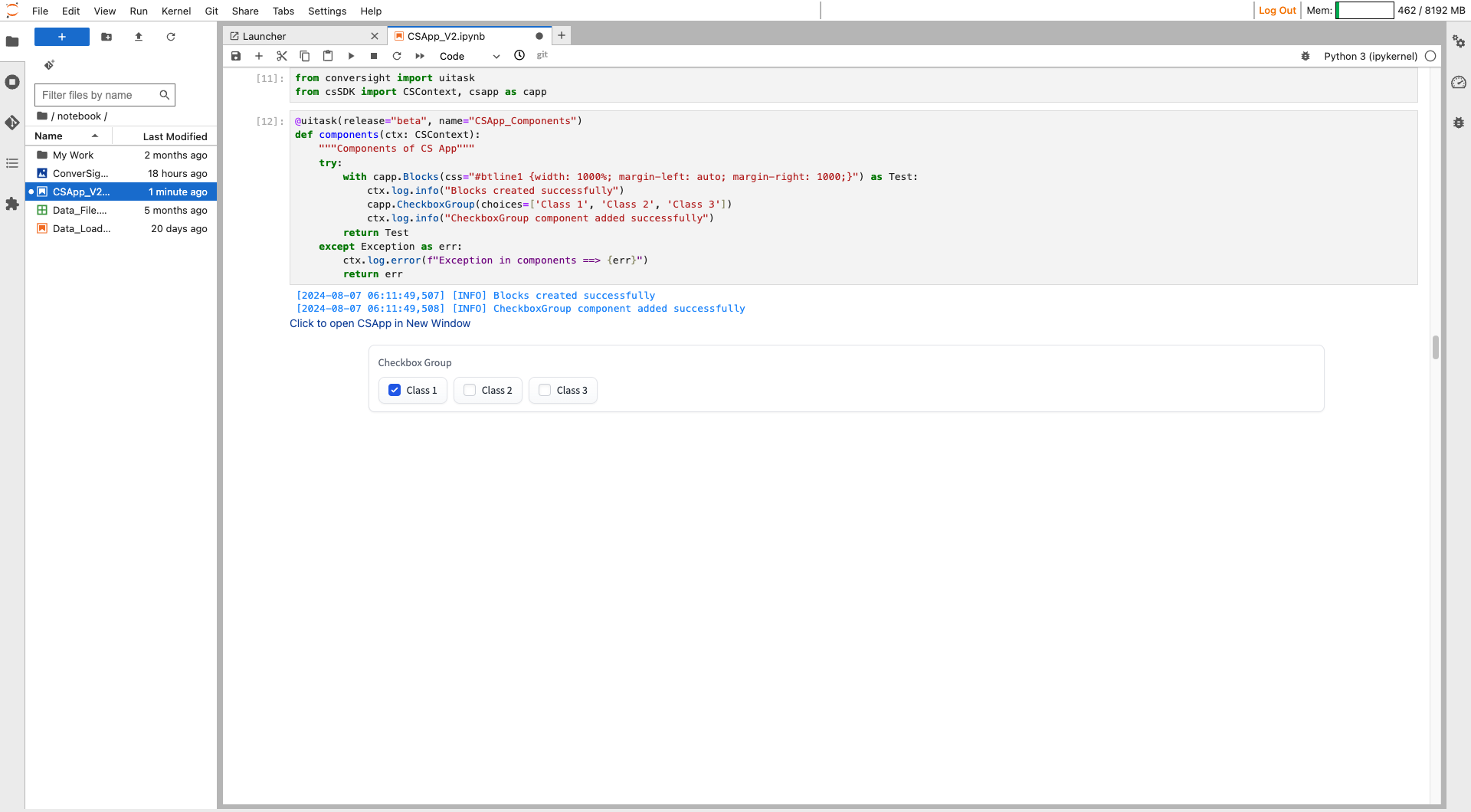This screenshot has width=1471, height=812.
Task: Click the git button in notebook toolbar
Action: (542, 55)
